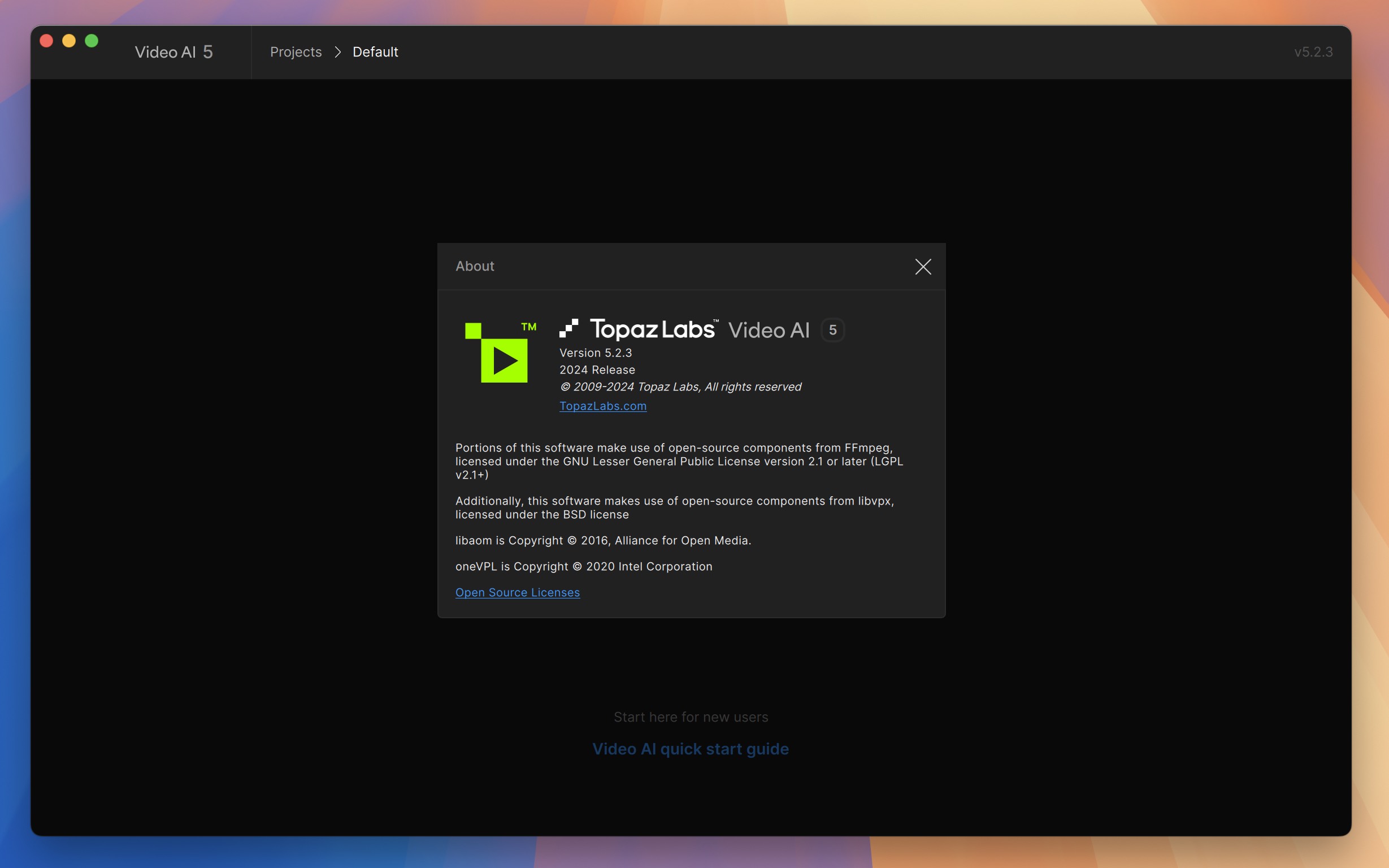Screen dimensions: 1389x868
Task: Close the window with the red button
Action: click(46, 41)
